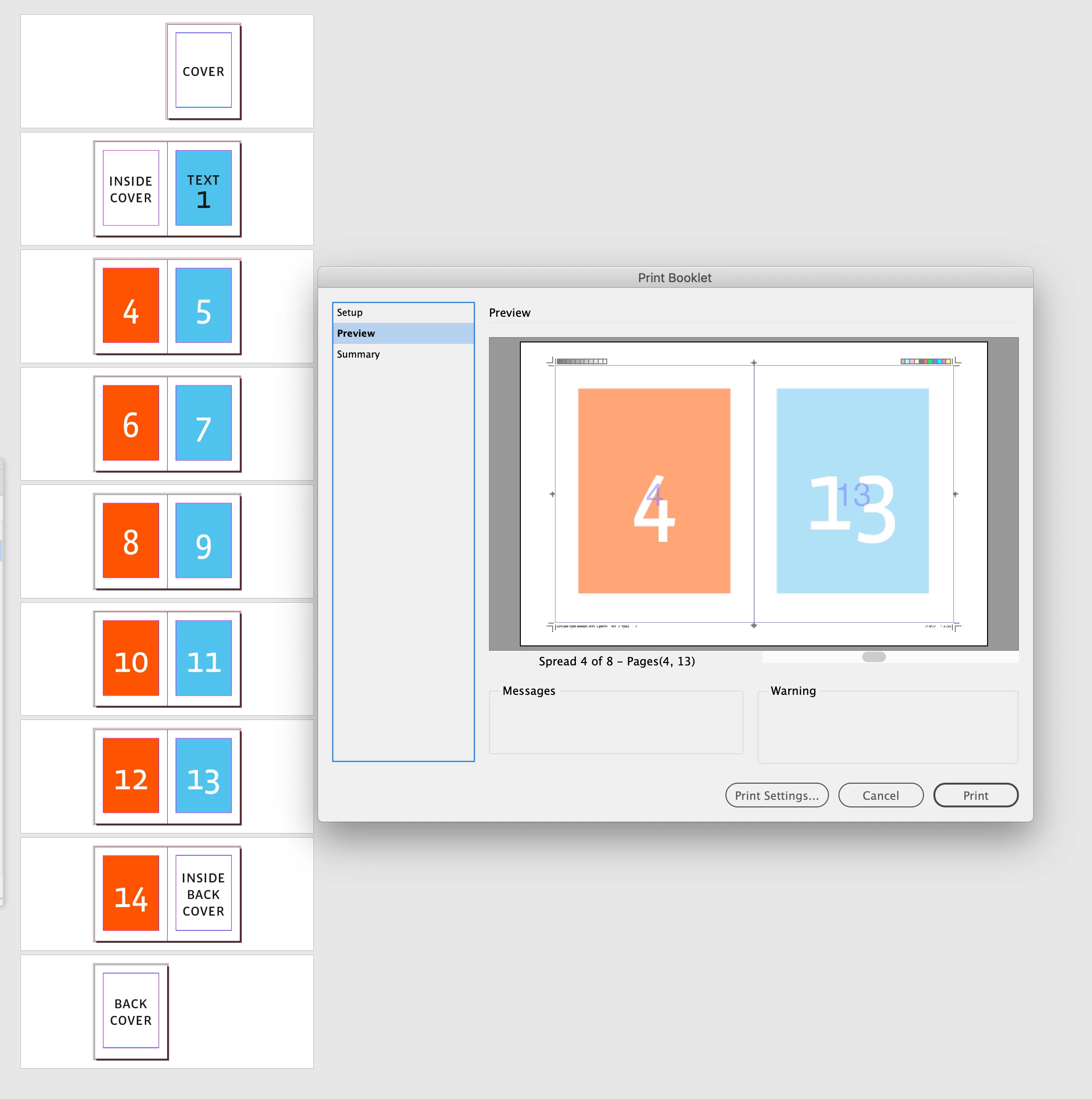Select Summary in the sidebar list
This screenshot has height=1099, width=1092.
click(x=358, y=354)
